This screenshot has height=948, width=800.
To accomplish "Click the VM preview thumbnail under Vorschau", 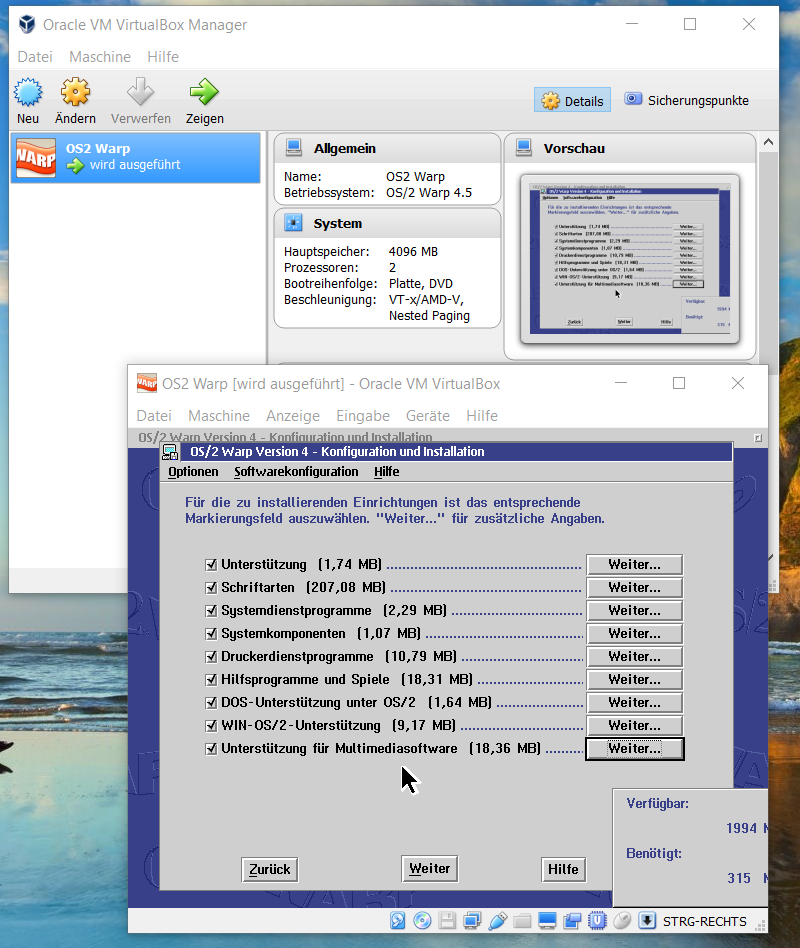I will tap(629, 259).
